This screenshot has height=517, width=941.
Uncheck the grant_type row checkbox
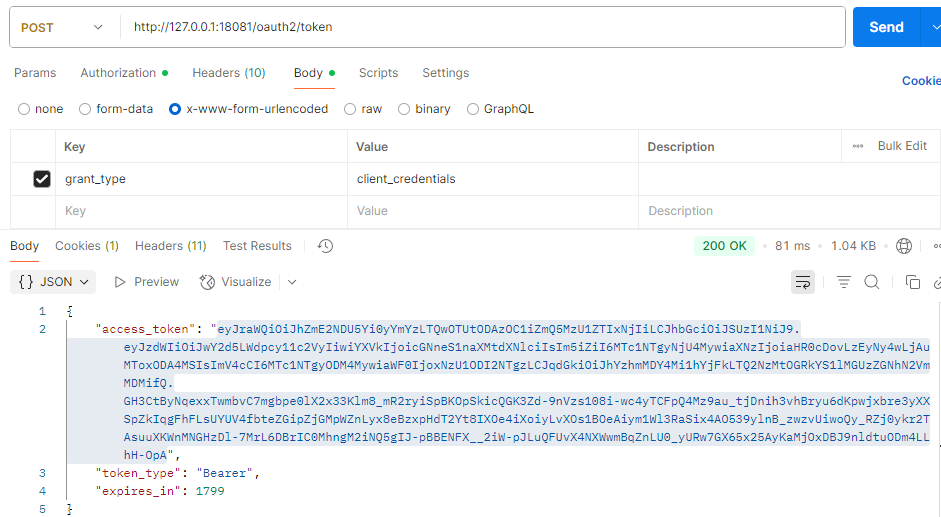coord(42,179)
